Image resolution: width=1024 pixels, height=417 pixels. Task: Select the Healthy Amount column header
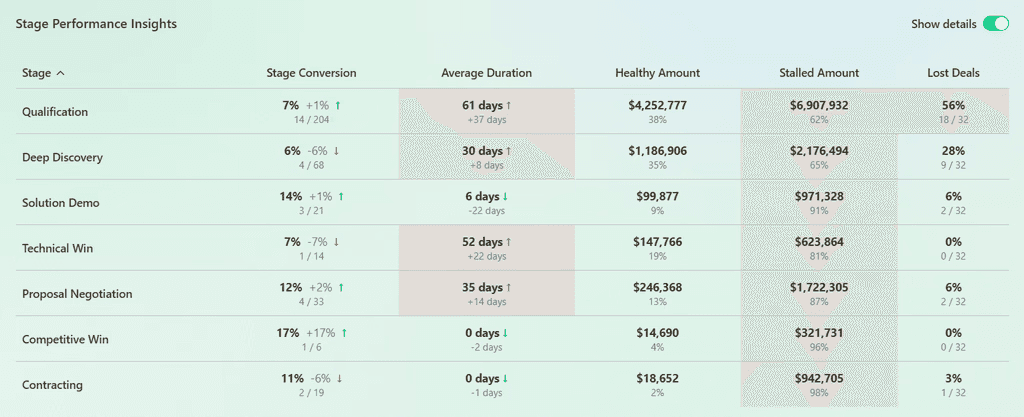pyautogui.click(x=658, y=73)
